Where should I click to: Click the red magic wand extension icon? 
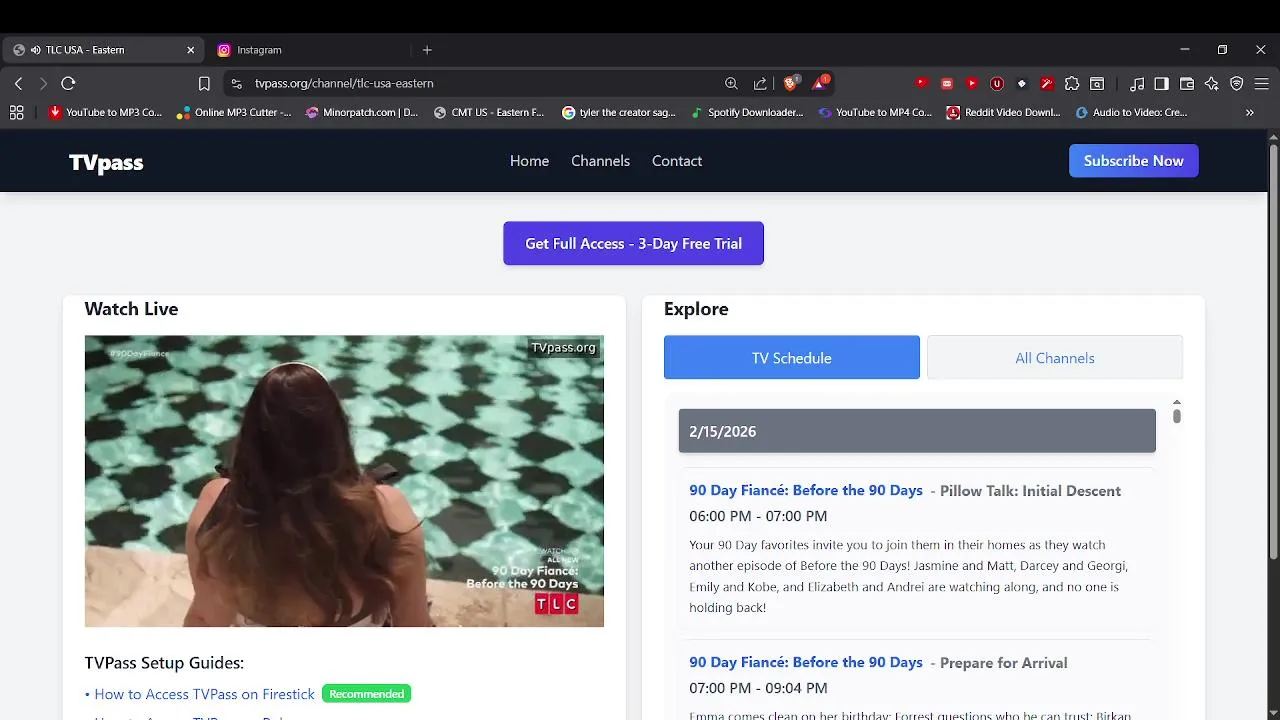coord(1047,84)
